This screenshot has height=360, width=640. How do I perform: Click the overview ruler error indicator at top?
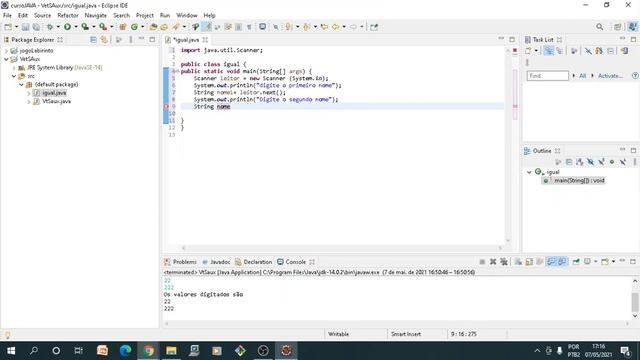point(515,50)
